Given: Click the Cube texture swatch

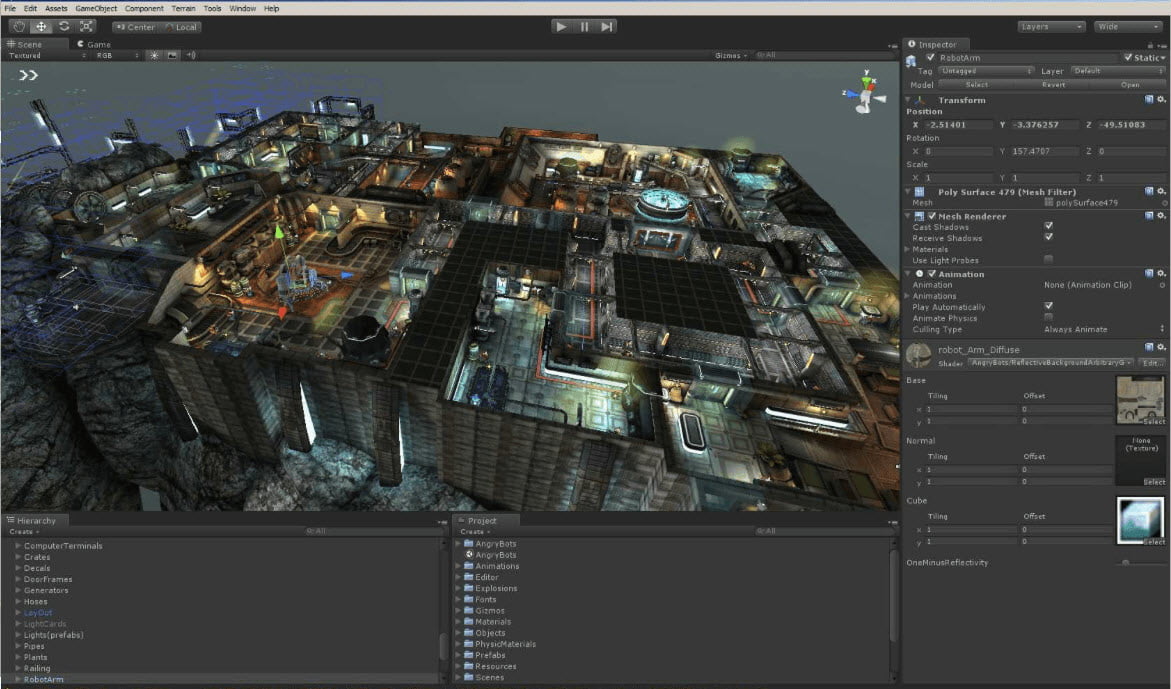Looking at the screenshot, I should (x=1140, y=520).
